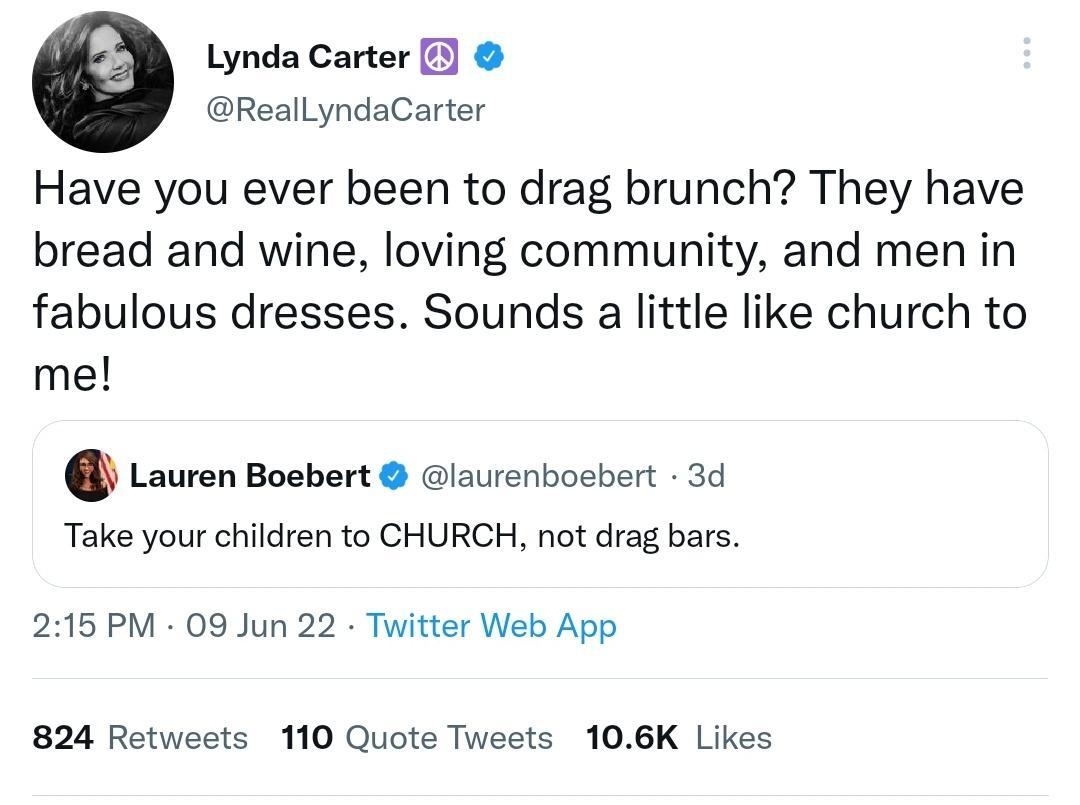Image resolution: width=1080 pixels, height=805 pixels.
Task: Click the @laurenboebert handle
Action: [x=540, y=476]
